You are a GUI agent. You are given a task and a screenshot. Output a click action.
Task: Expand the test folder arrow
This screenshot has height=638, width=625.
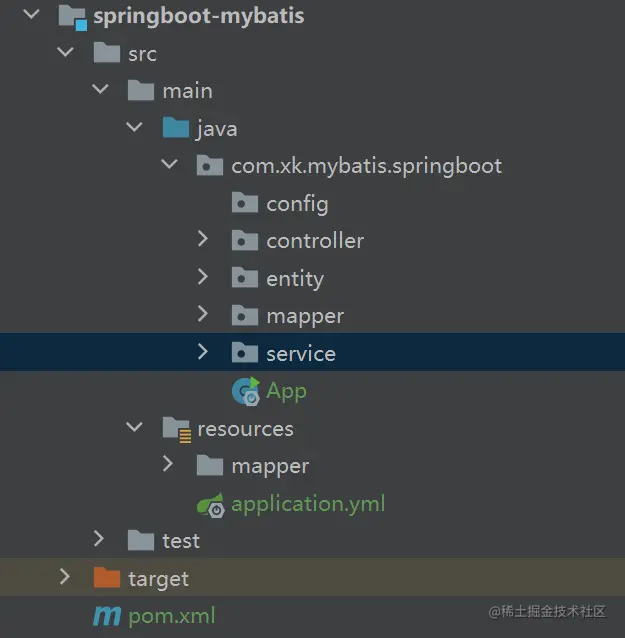[x=99, y=540]
